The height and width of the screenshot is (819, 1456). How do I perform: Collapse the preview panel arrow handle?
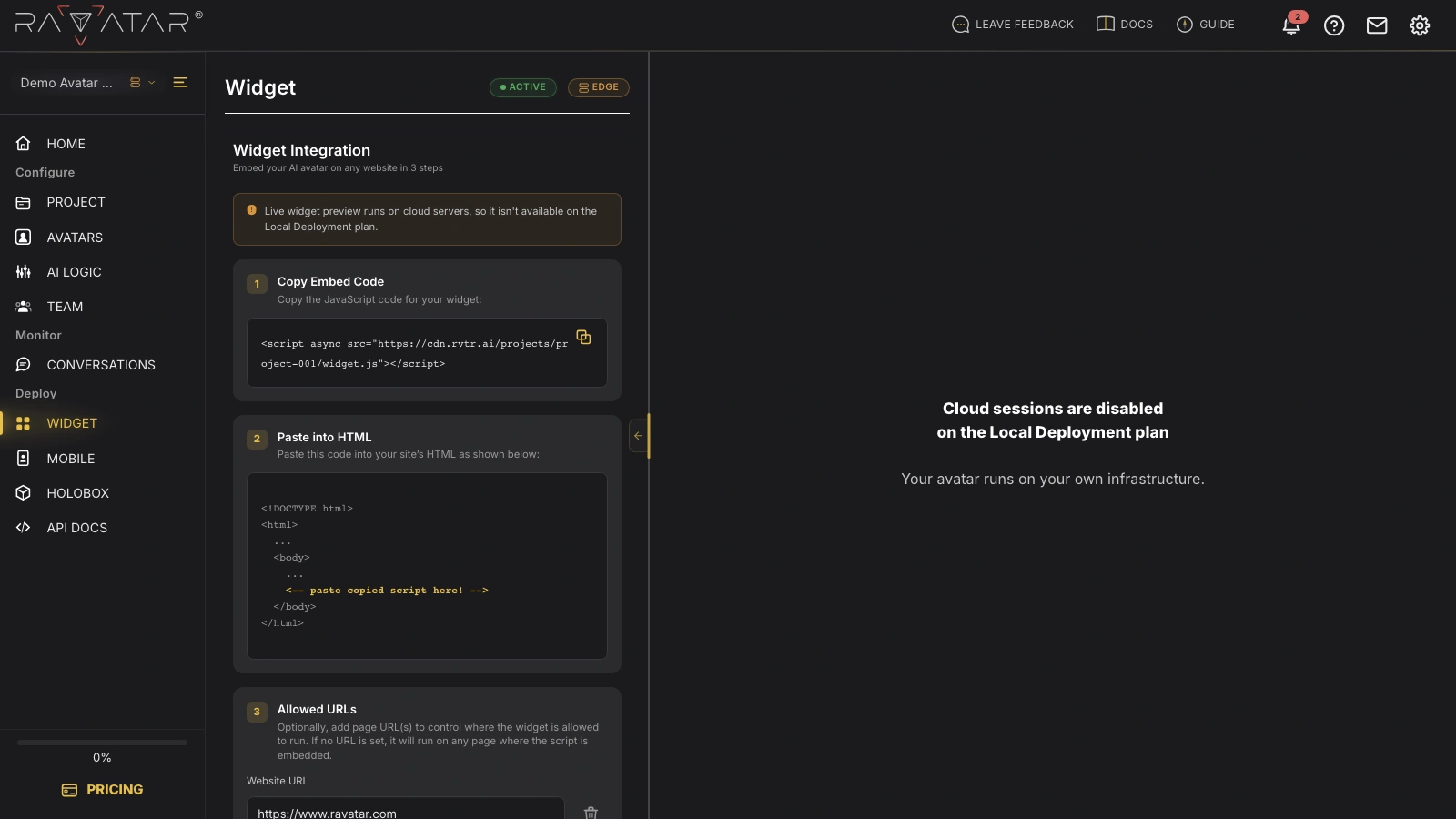pyautogui.click(x=638, y=436)
